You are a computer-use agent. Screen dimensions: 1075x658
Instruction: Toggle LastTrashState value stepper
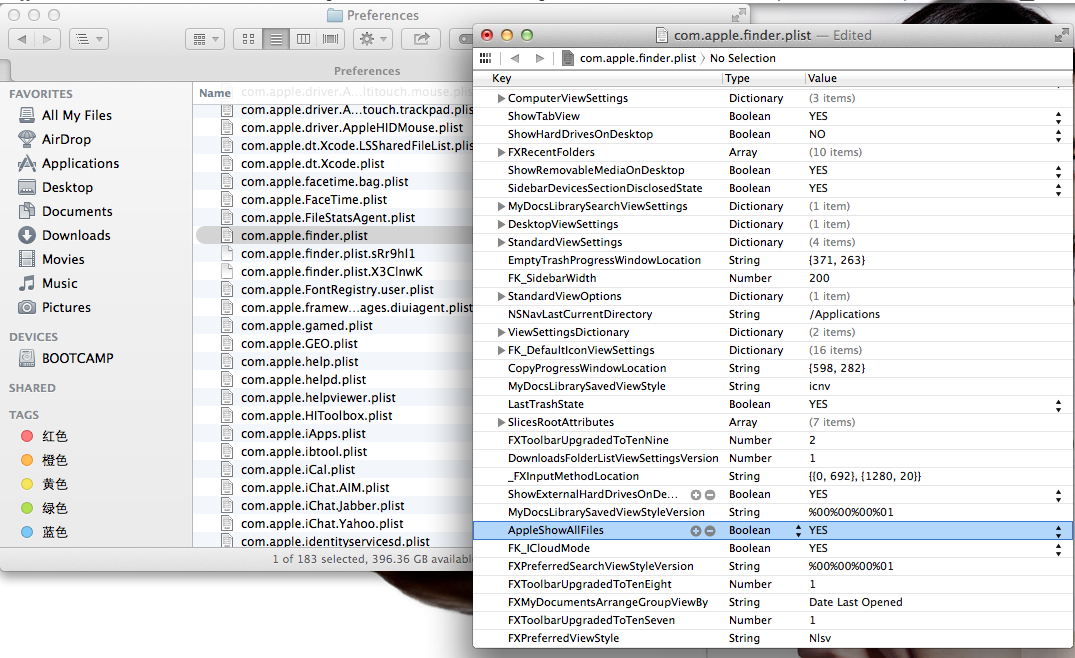point(1059,404)
